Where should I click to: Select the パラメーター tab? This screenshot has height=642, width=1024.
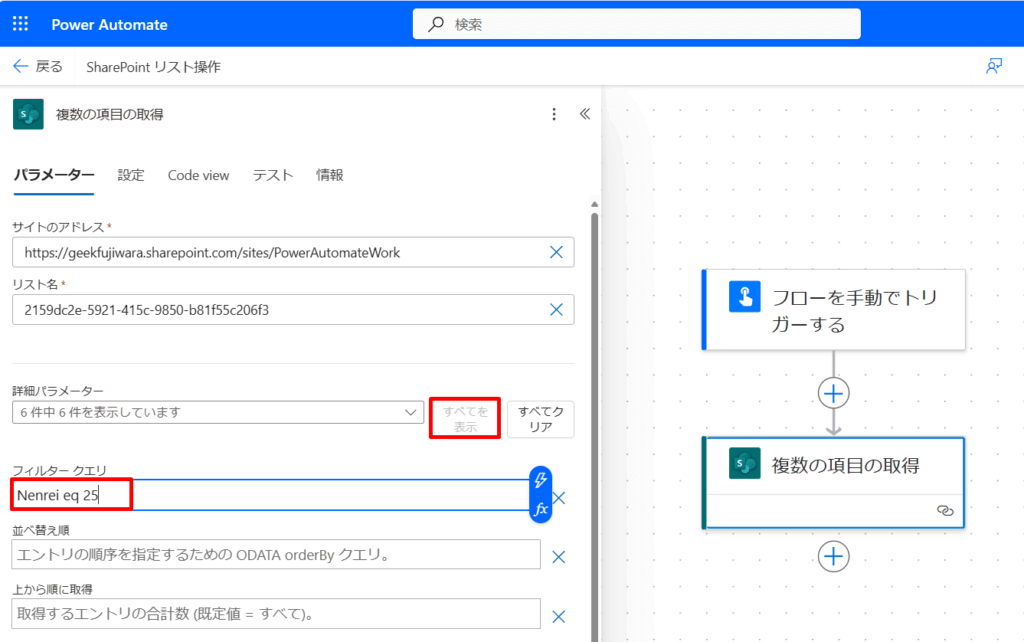[x=54, y=175]
